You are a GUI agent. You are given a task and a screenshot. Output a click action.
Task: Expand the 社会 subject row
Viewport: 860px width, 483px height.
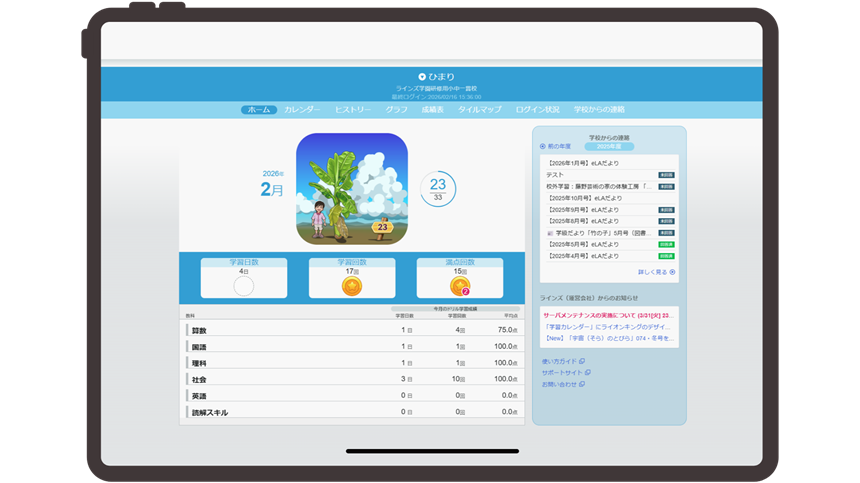coord(199,380)
